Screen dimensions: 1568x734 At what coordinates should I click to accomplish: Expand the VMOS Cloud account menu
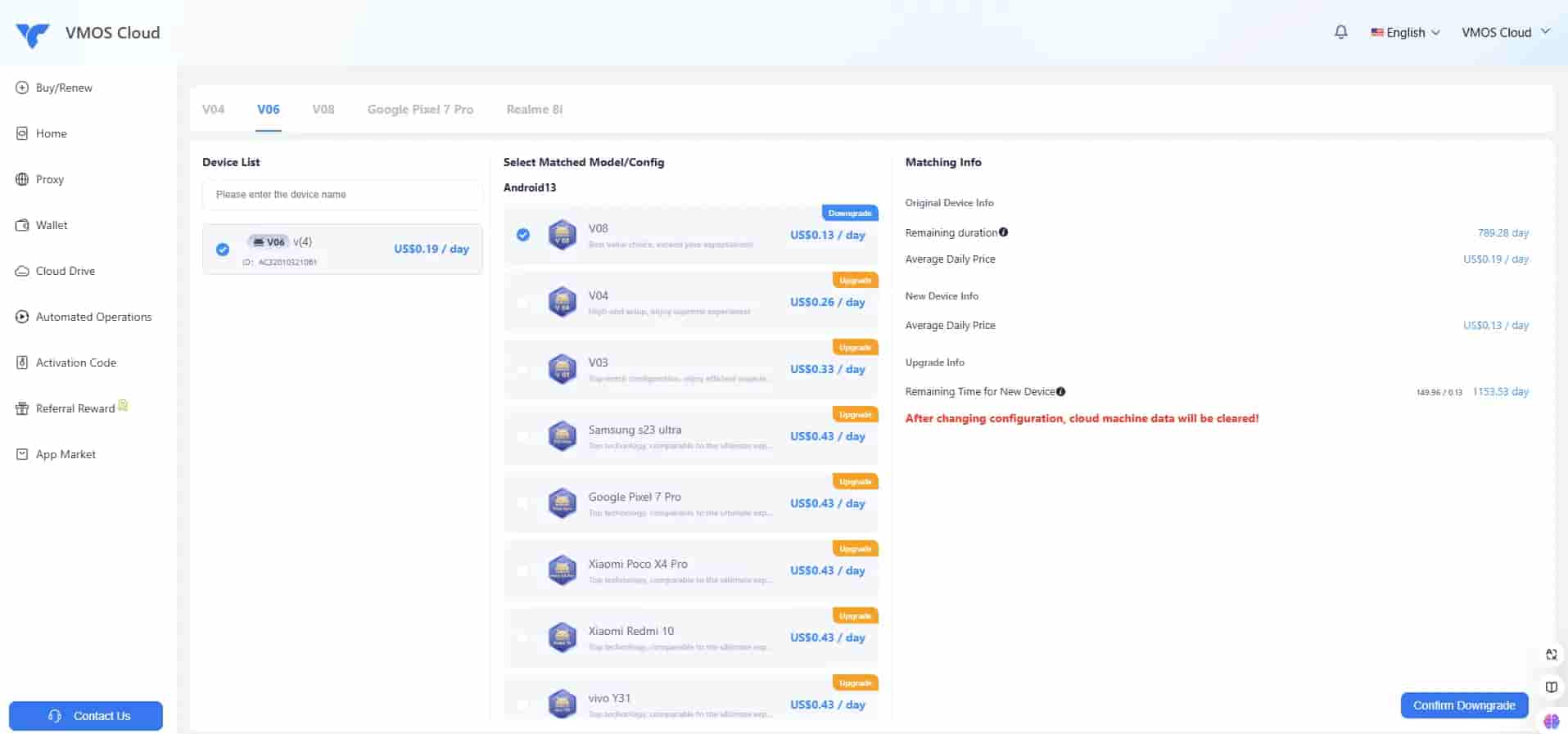(1506, 32)
